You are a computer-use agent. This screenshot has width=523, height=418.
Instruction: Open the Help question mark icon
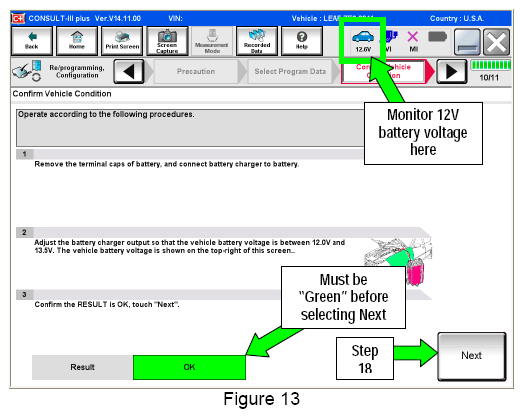(x=302, y=41)
